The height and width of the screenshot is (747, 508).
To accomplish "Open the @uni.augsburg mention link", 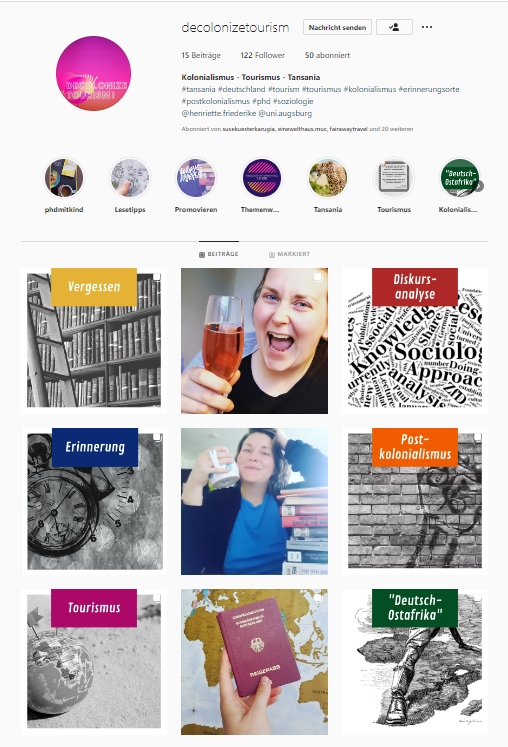I will 285,113.
